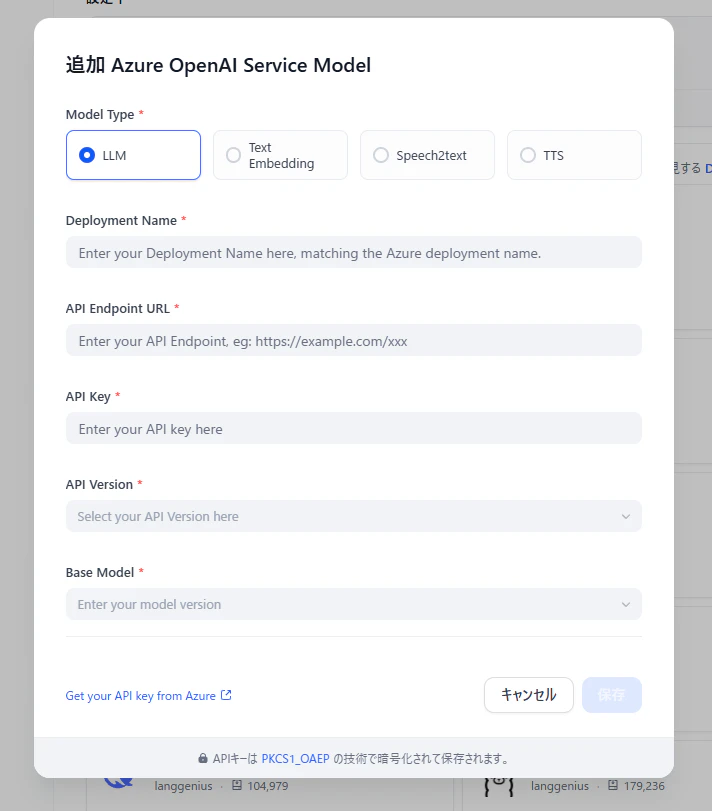Expand the Base Model dropdown
The height and width of the screenshot is (811, 712).
pyautogui.click(x=340, y=605)
